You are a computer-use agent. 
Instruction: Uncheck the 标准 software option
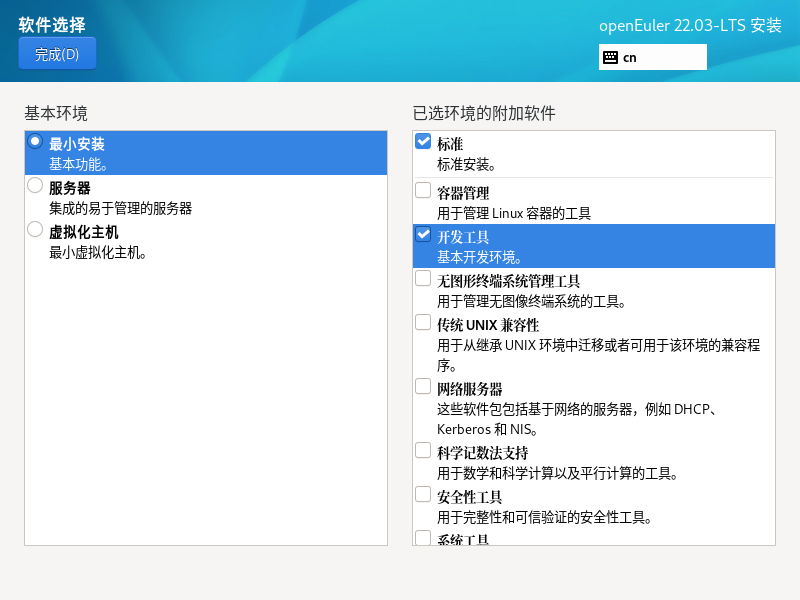[422, 141]
